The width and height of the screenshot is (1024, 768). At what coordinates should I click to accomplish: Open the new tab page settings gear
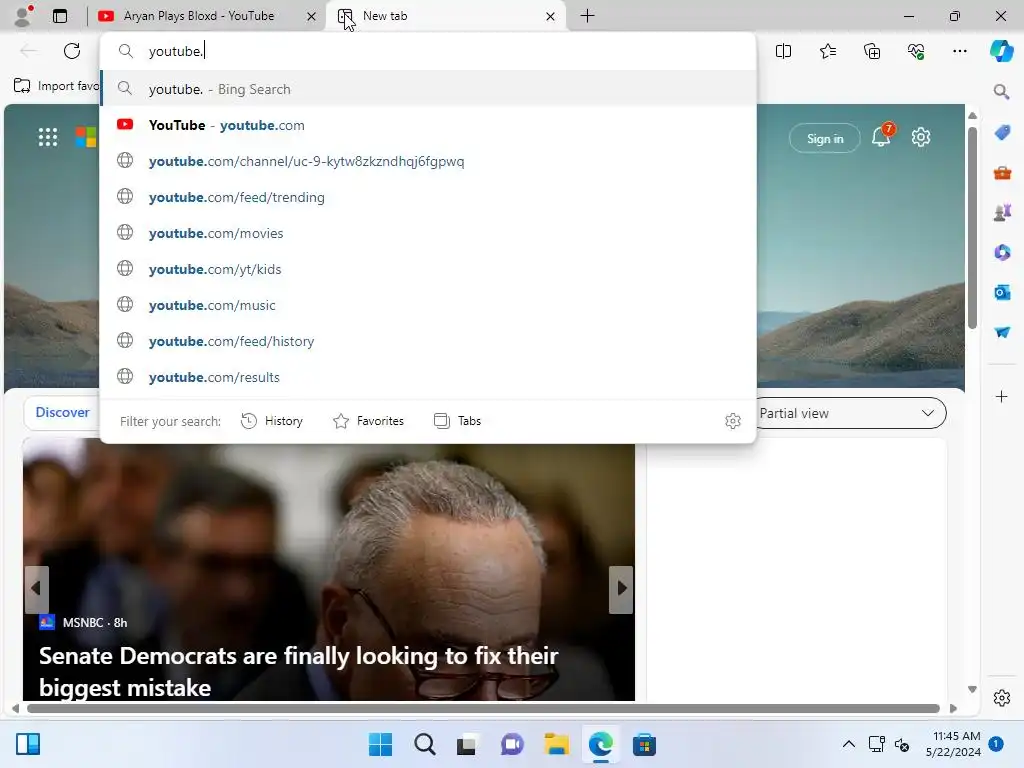(921, 137)
